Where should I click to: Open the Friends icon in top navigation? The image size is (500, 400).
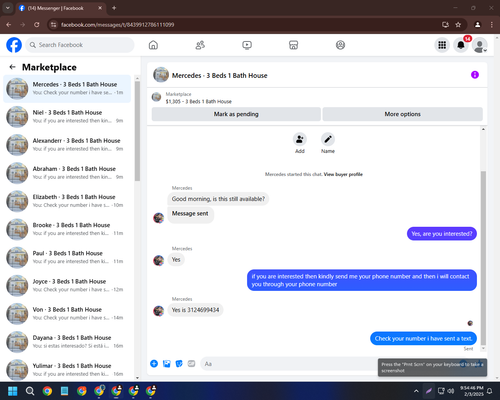pyautogui.click(x=200, y=45)
